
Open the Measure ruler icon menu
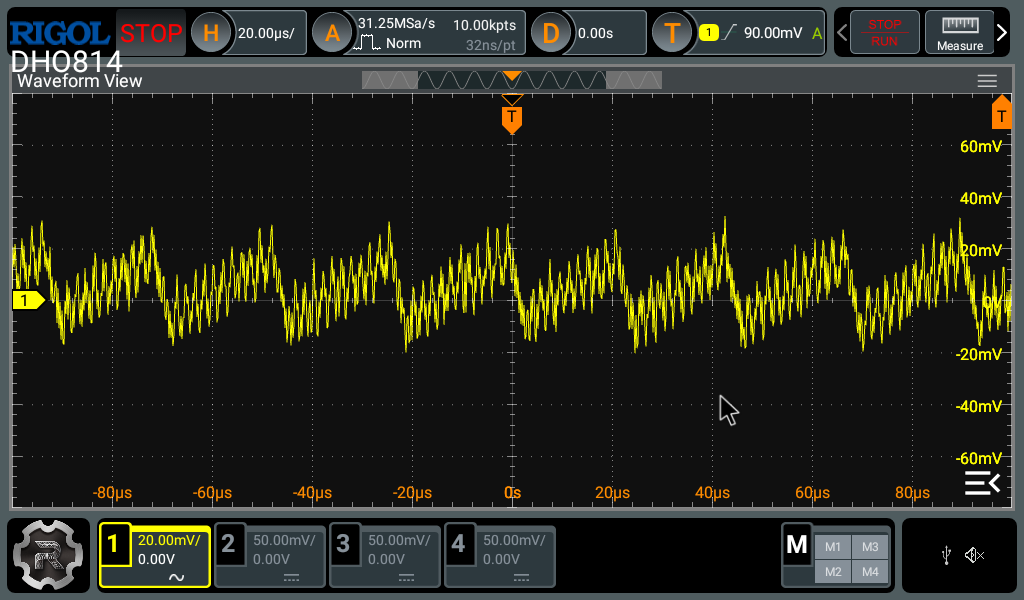pyautogui.click(x=959, y=33)
